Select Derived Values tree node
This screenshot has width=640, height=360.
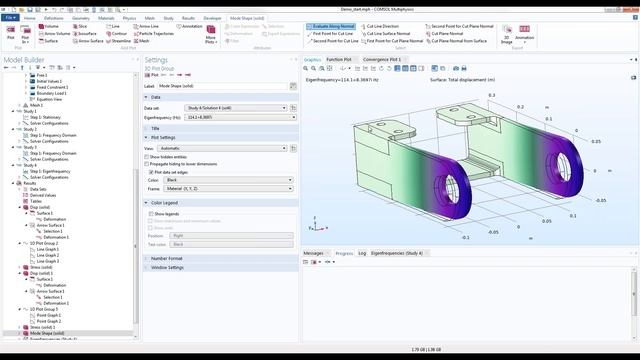(42, 196)
